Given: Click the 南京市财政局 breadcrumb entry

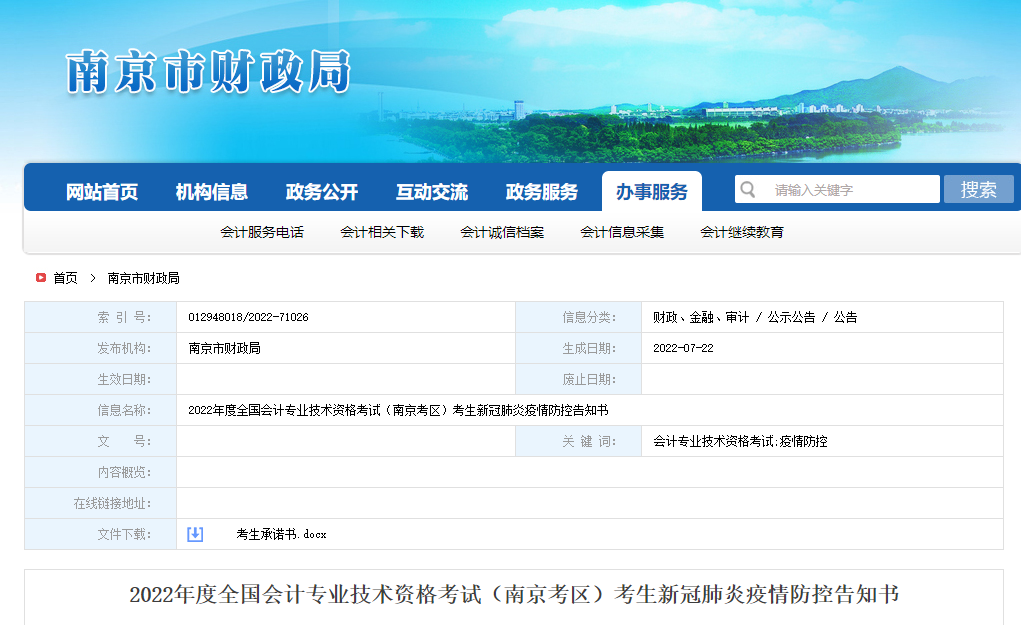Looking at the screenshot, I should click(143, 278).
